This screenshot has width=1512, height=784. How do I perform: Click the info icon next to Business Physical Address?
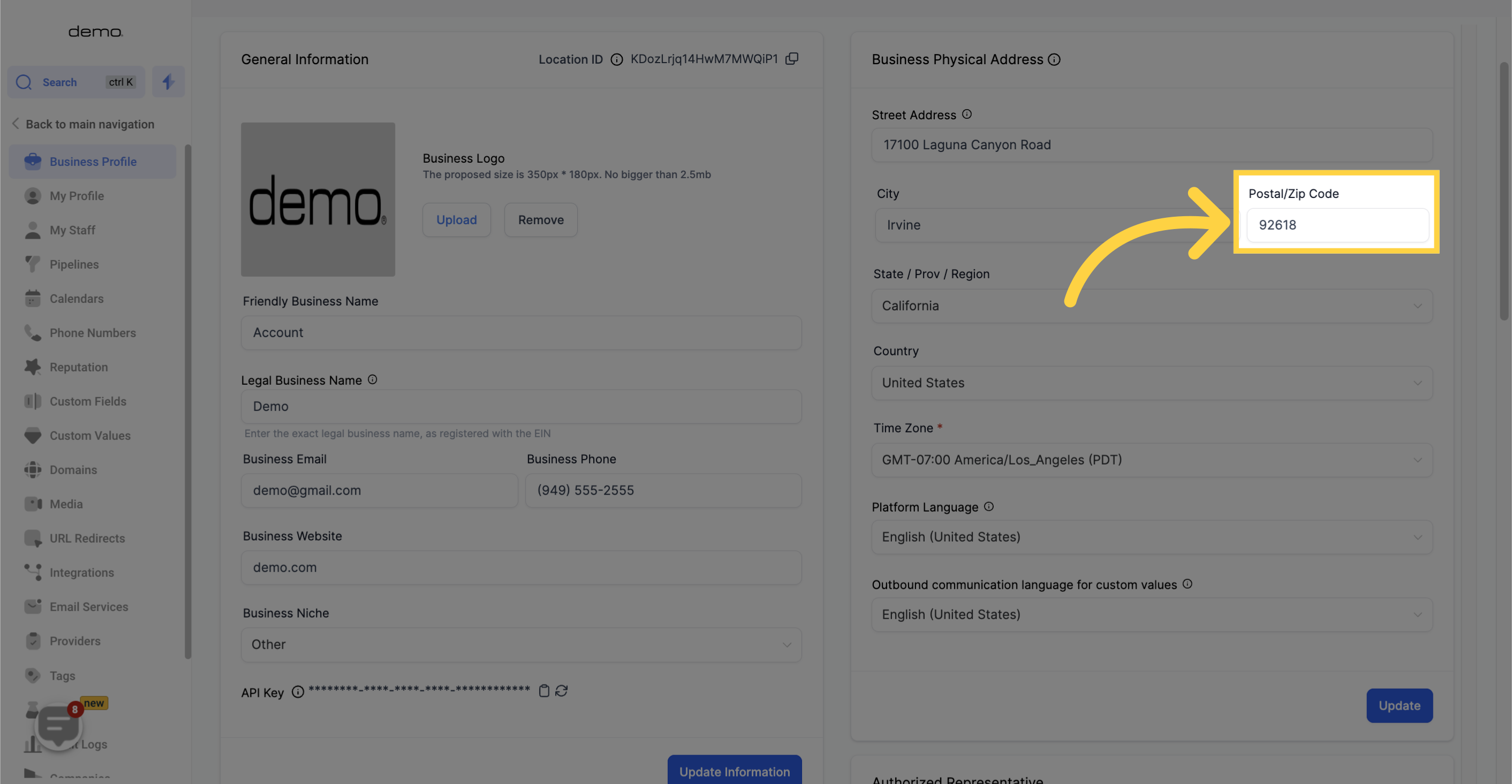[1054, 59]
